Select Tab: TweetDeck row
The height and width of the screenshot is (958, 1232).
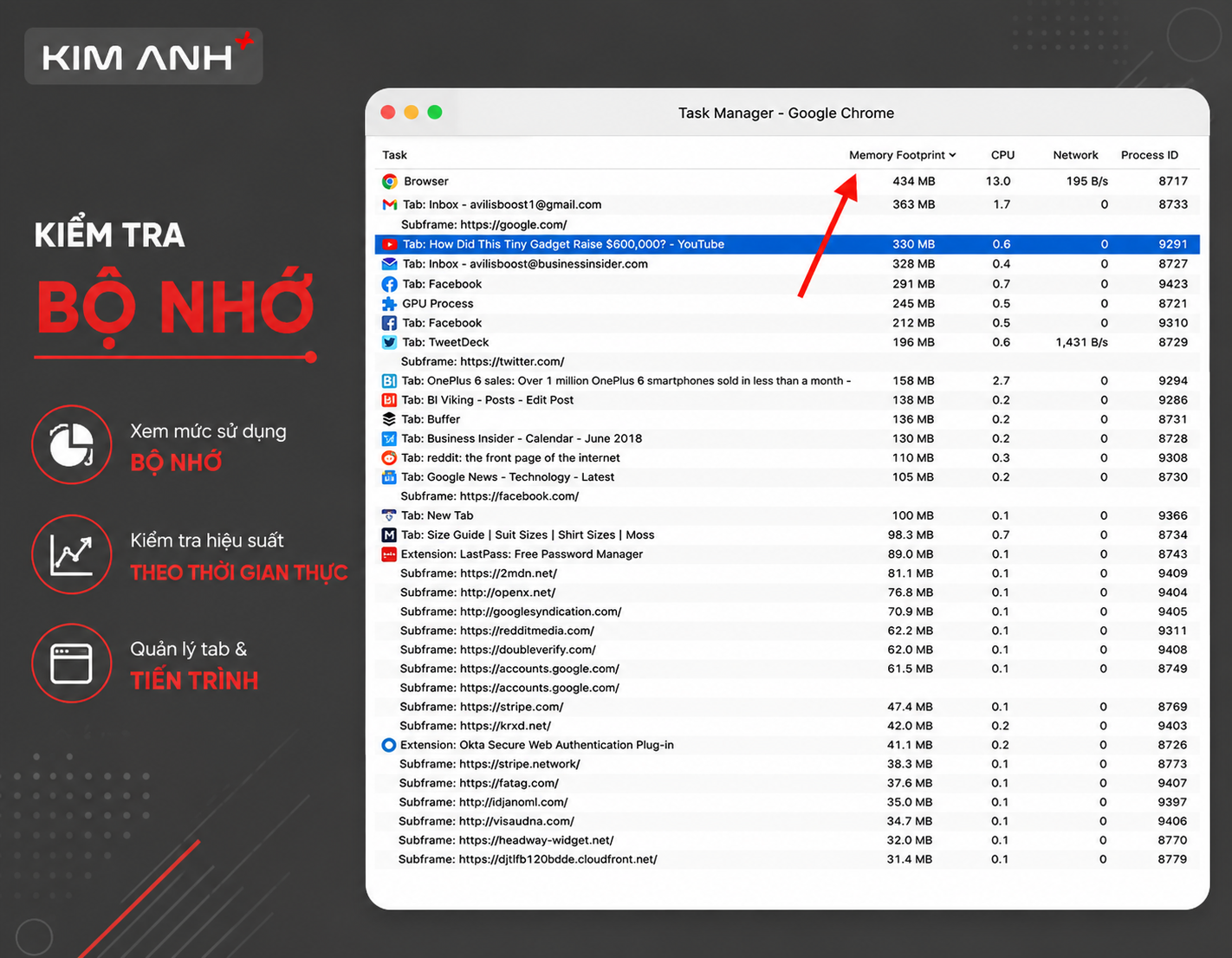pyautogui.click(x=787, y=342)
